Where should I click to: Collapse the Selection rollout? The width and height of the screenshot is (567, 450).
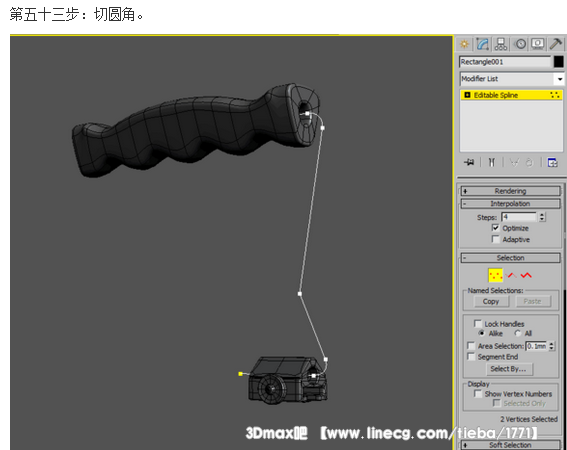510,258
